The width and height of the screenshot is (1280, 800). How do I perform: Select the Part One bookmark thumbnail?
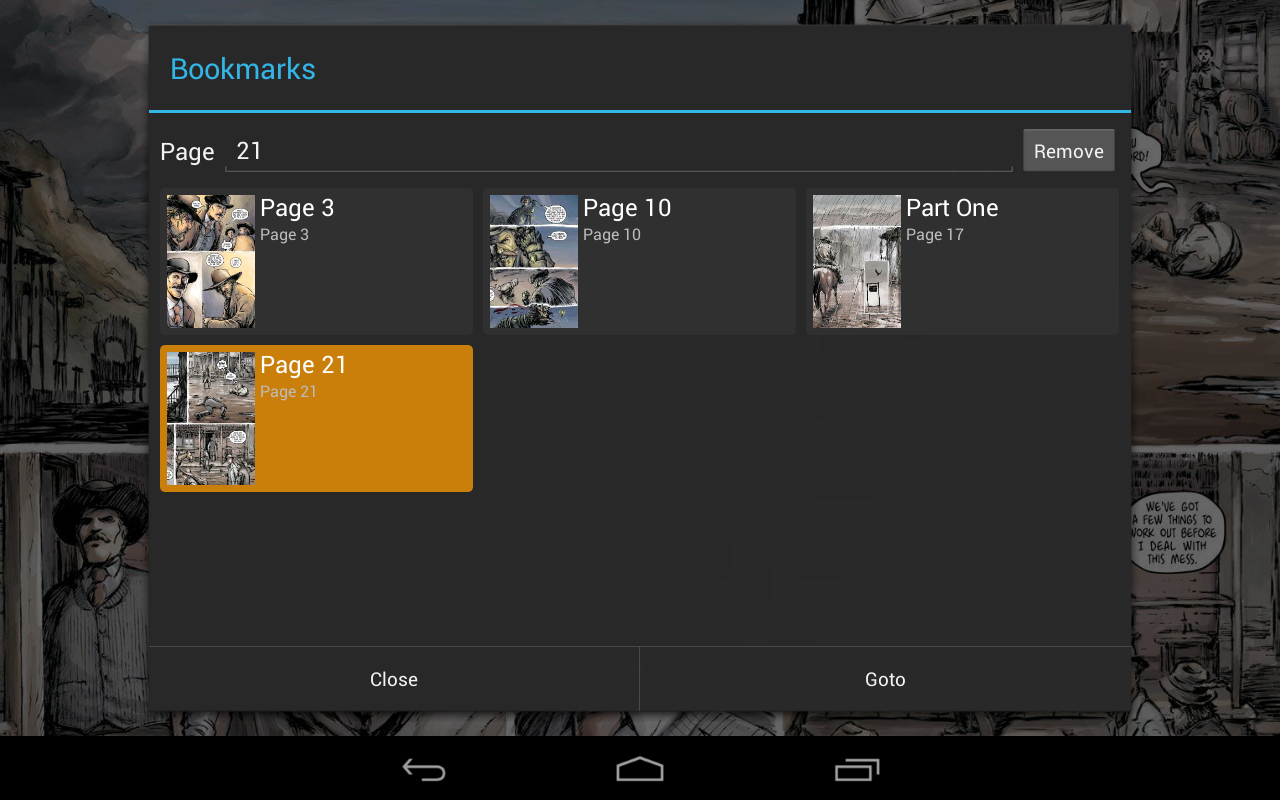coord(857,261)
